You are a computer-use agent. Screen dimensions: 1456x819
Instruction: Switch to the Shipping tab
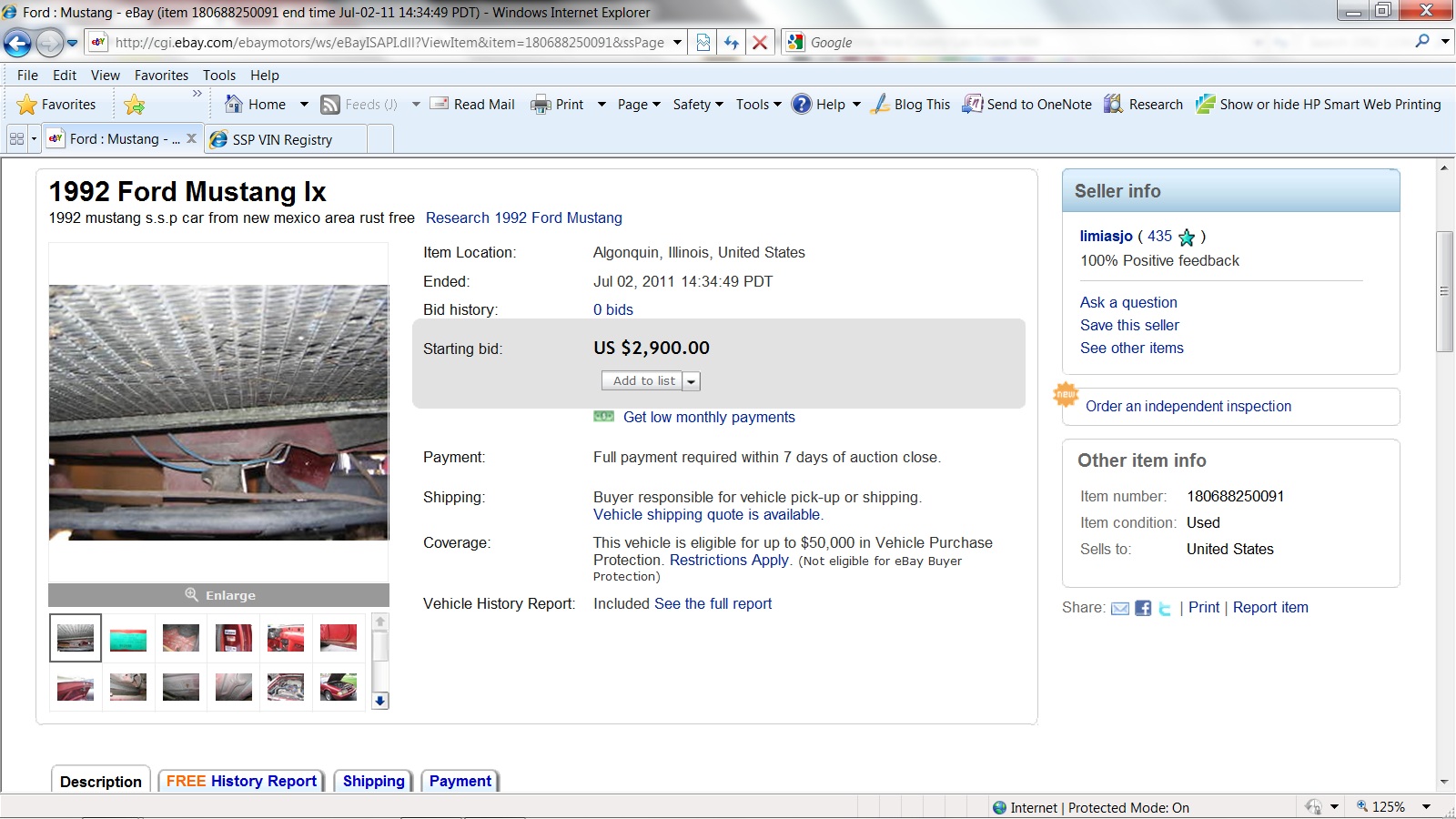(x=373, y=781)
